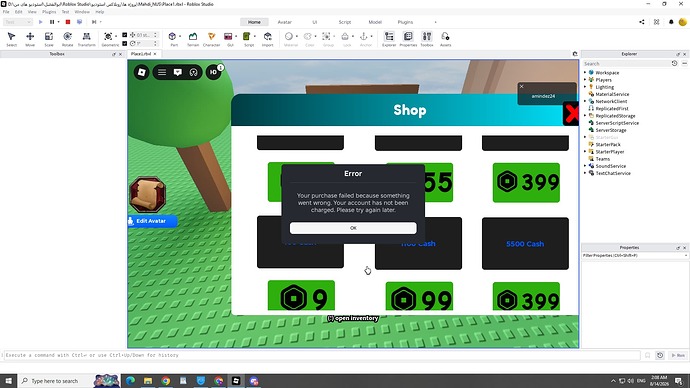Select the Move tool
Viewport: 690px width, 388px height.
[30, 39]
